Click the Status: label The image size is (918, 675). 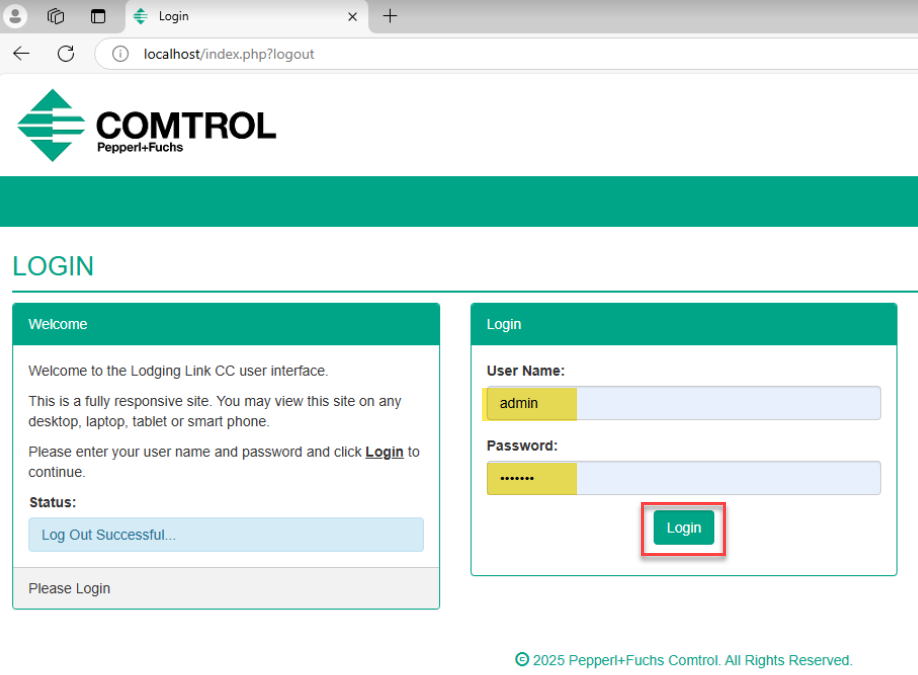[x=53, y=502]
